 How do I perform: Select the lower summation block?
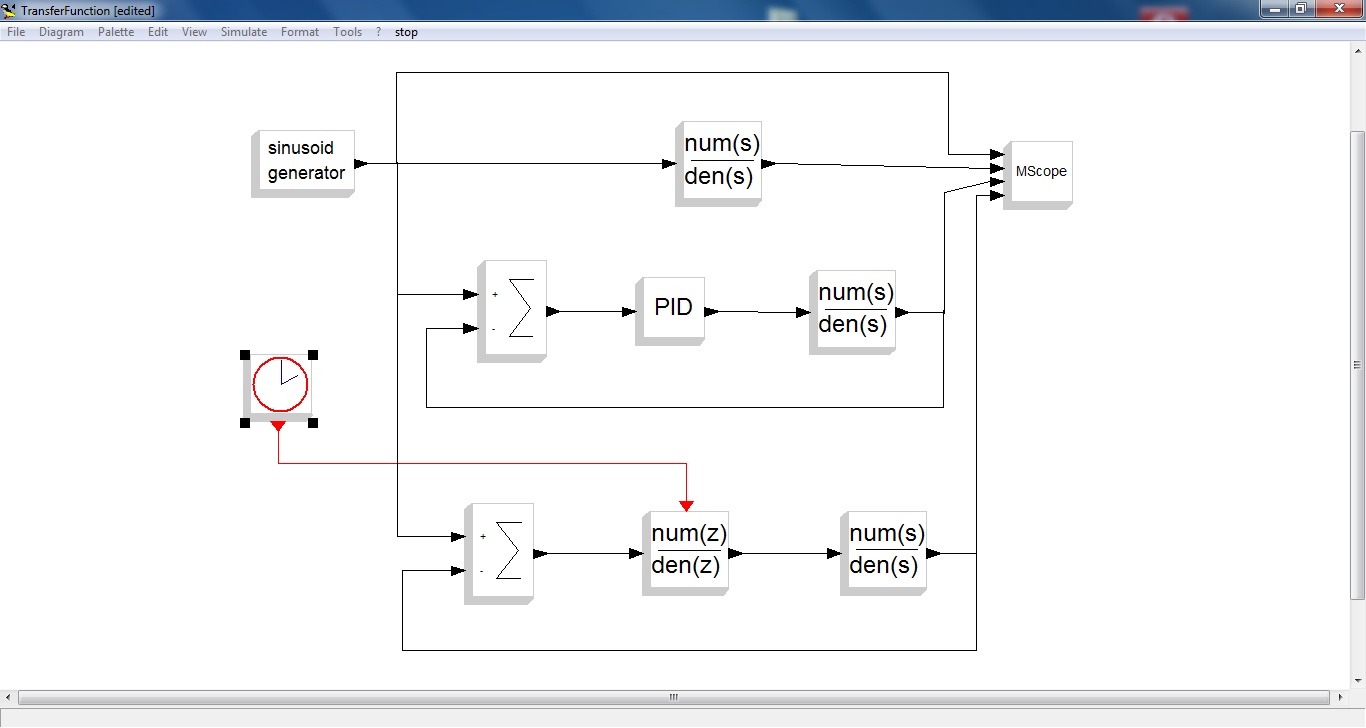click(502, 551)
